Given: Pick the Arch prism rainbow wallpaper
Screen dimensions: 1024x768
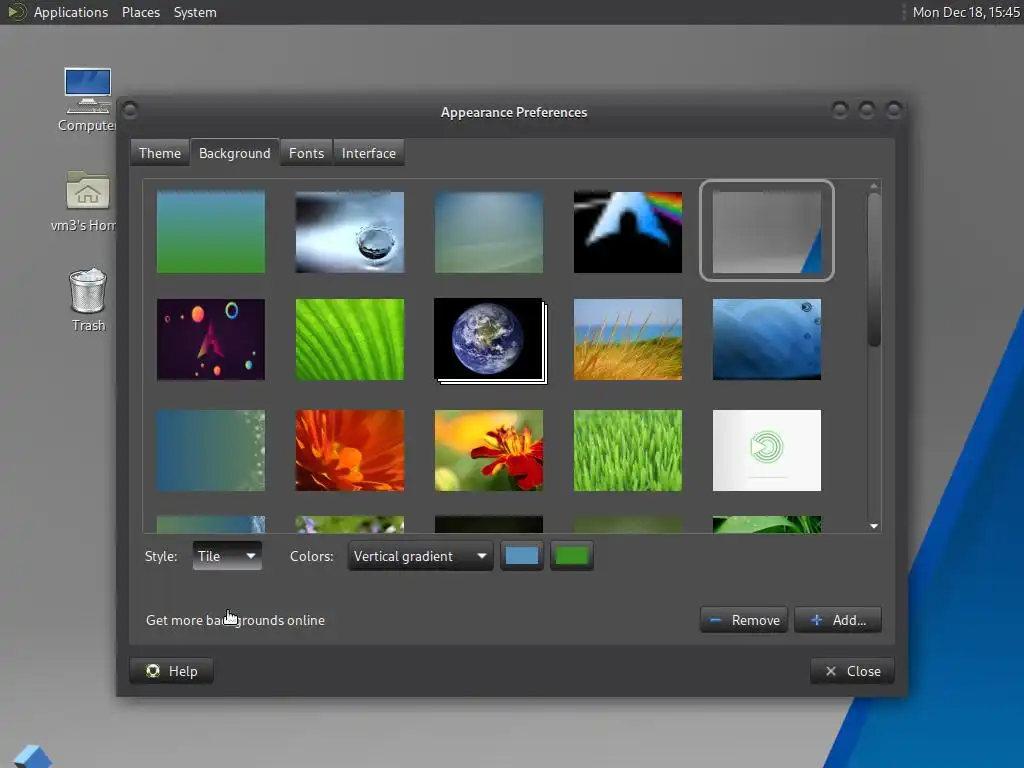Looking at the screenshot, I should pyautogui.click(x=628, y=232).
